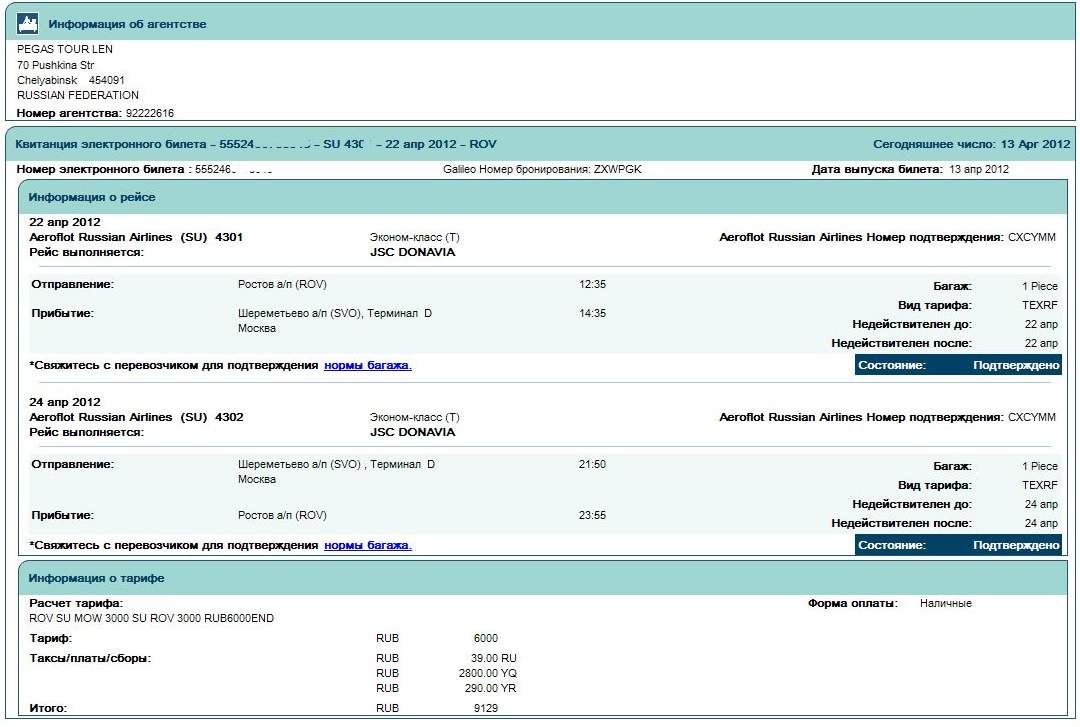1080x727 pixels.
Task: Select flight title 'Aeroflot Russian Airlines (SU) 4301'
Action: point(136,237)
